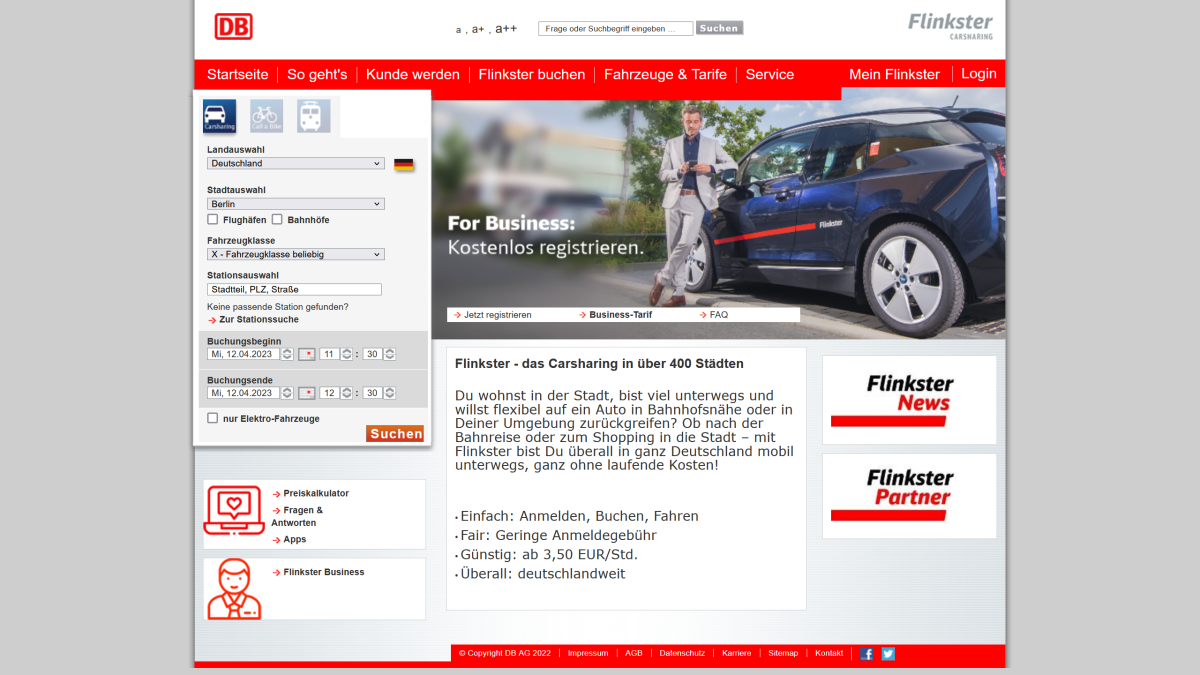Adjust the Buchungsbeginn hour stepper

(x=347, y=354)
